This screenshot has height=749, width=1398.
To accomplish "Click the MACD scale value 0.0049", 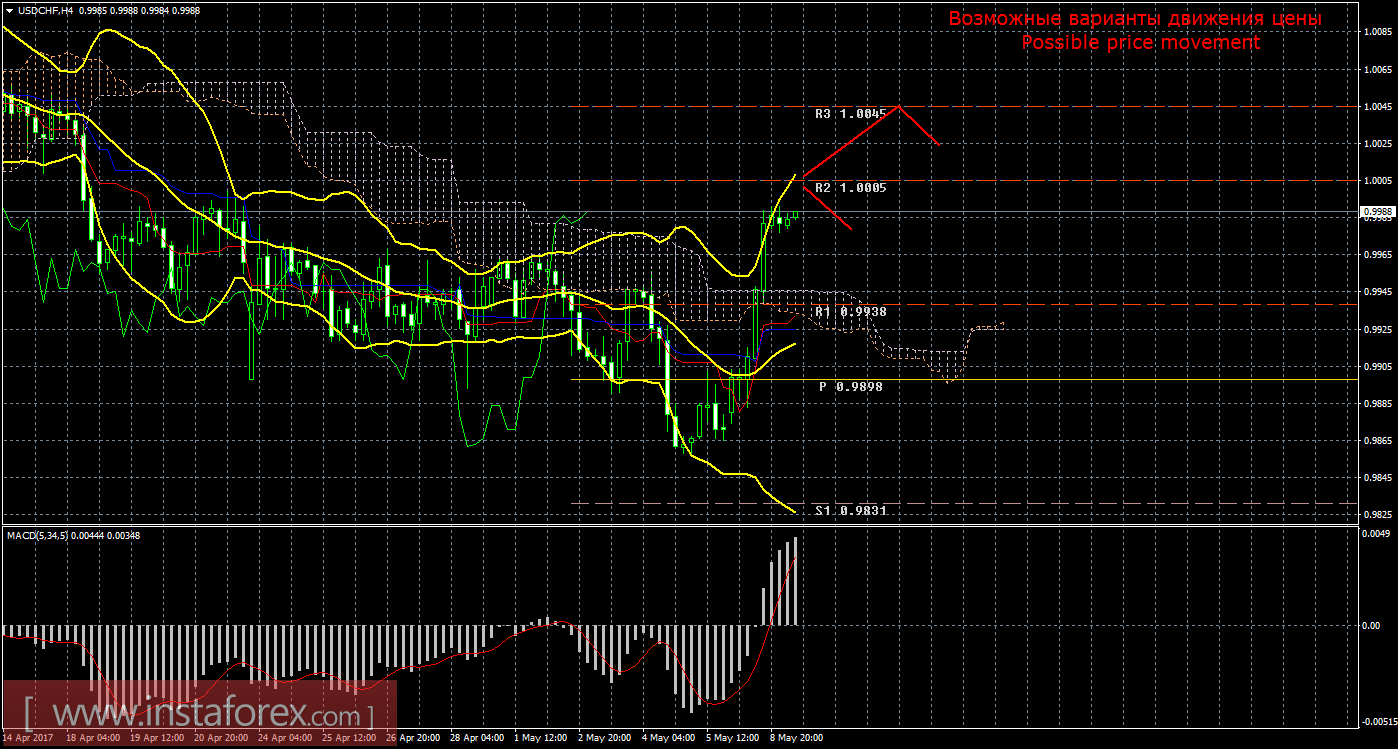I will pyautogui.click(x=1376, y=534).
